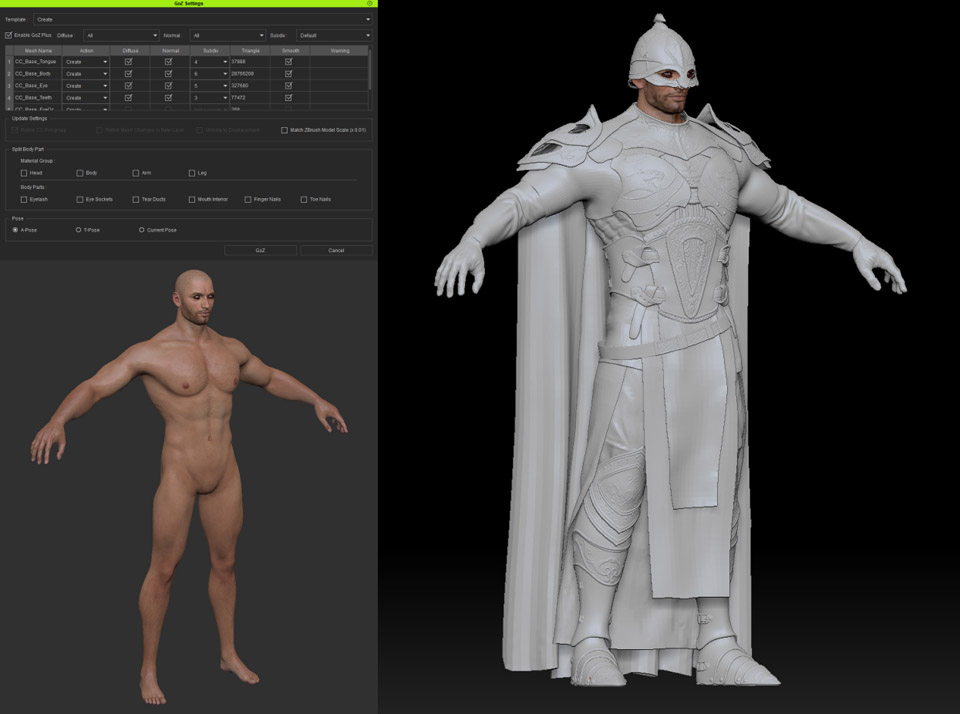Check the Head material group
Image resolution: width=960 pixels, height=714 pixels.
click(x=23, y=171)
